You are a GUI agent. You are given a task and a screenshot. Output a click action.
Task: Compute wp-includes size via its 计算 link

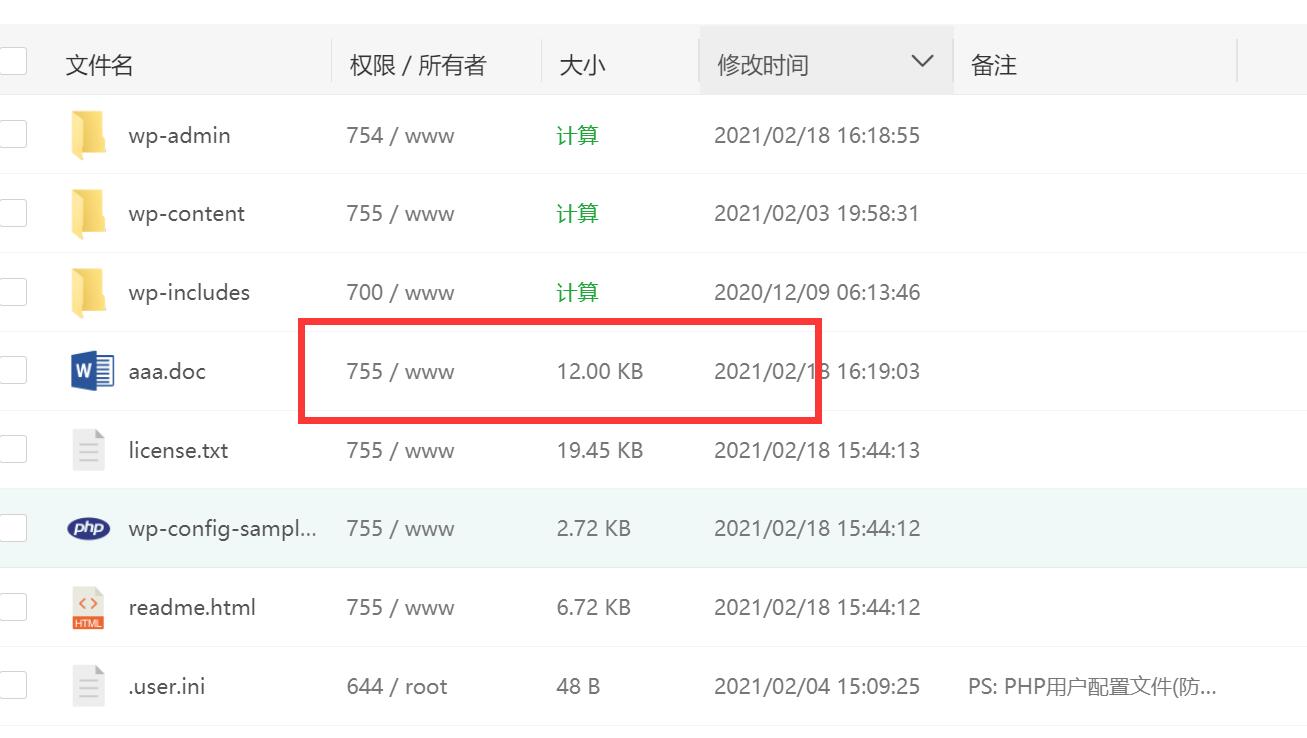point(577,292)
